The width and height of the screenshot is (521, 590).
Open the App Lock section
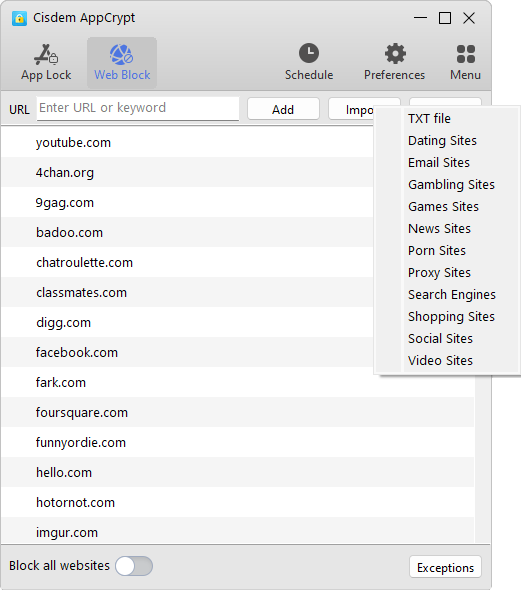(46, 62)
